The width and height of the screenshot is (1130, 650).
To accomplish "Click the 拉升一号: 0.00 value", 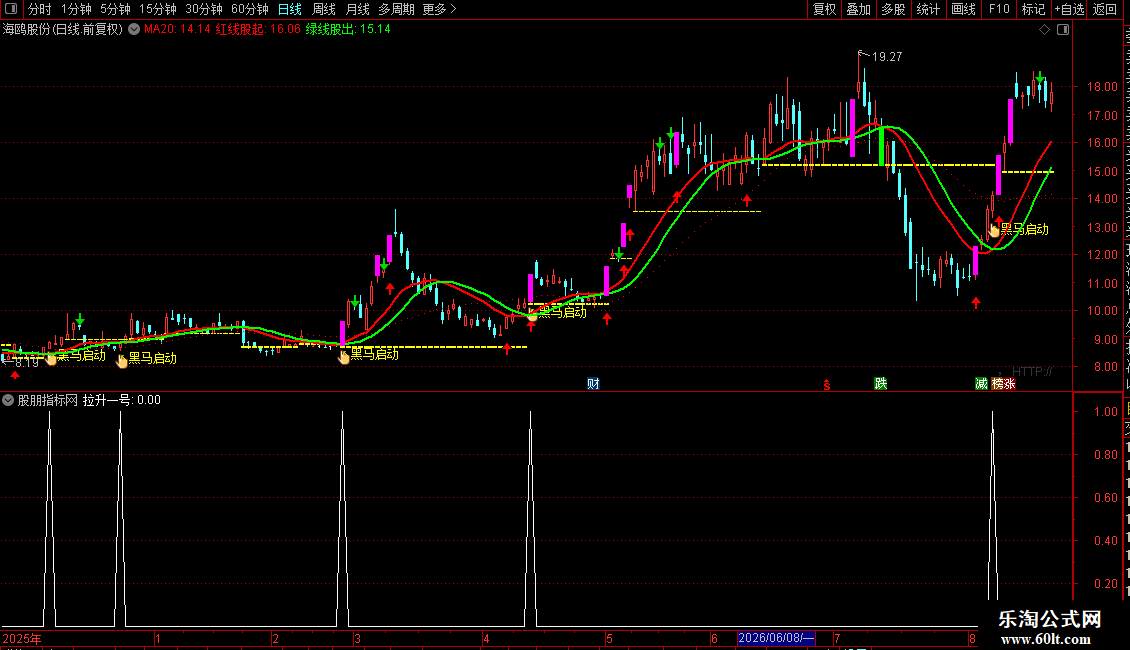I will tap(122, 400).
